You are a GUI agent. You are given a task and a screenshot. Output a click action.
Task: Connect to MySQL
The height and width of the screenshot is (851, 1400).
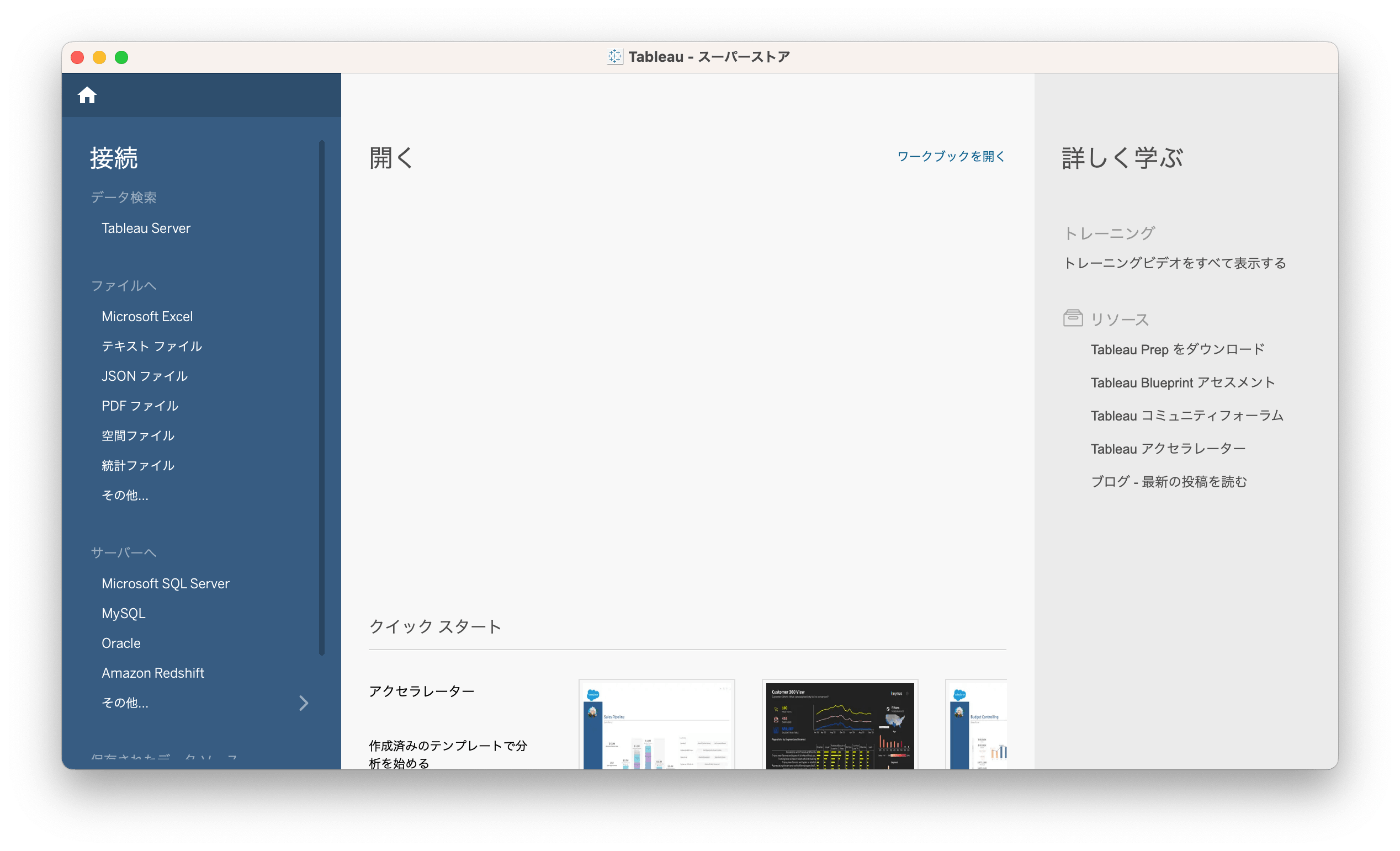click(124, 613)
